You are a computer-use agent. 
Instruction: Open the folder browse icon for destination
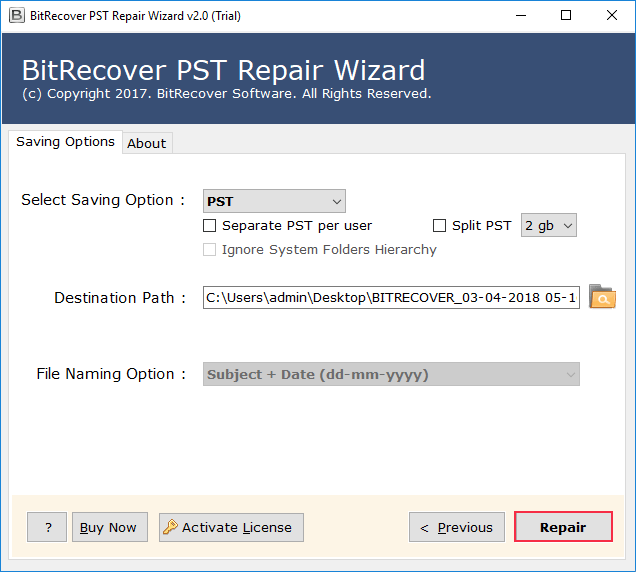[602, 297]
